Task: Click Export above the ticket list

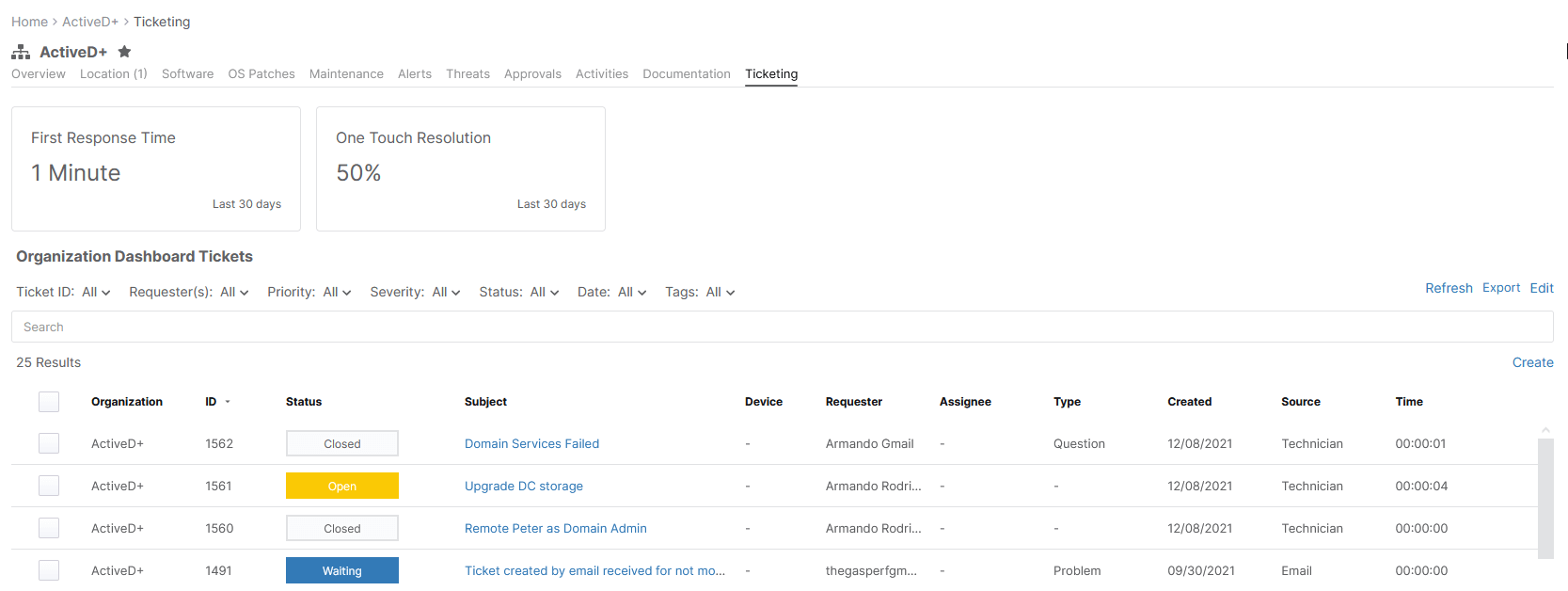Action: pos(1500,288)
